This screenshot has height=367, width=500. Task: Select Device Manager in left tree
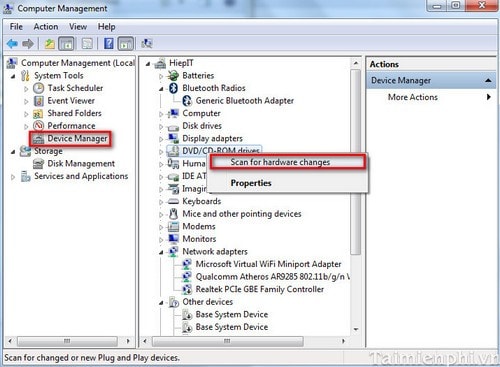pos(77,138)
